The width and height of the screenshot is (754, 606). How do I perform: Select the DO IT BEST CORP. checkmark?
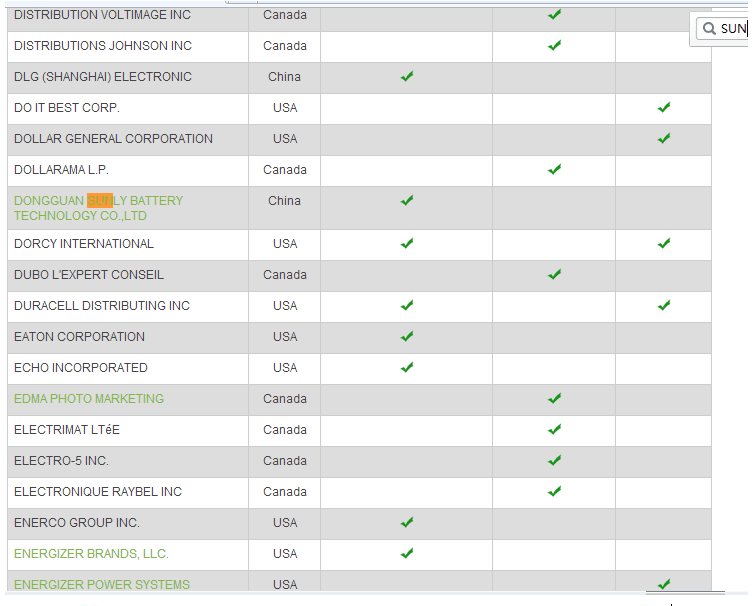point(664,108)
